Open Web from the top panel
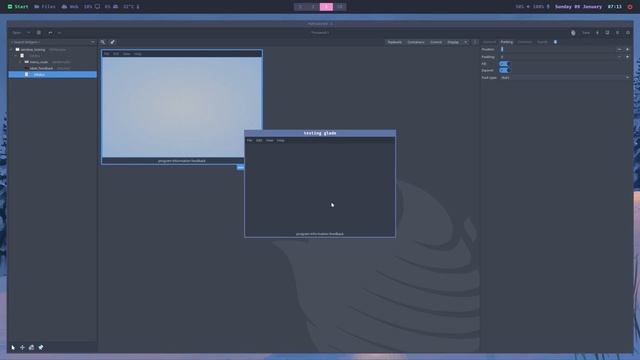This screenshot has width=640, height=360. coord(70,7)
